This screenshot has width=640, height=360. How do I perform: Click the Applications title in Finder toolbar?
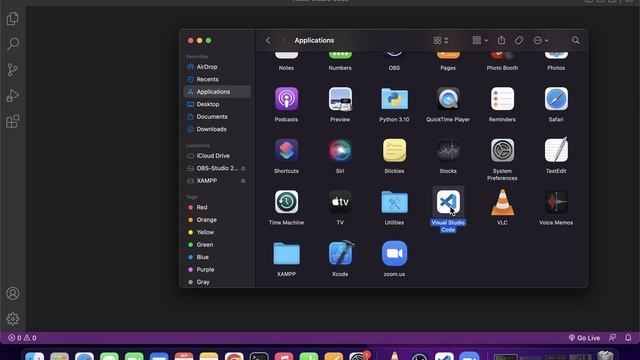pyautogui.click(x=314, y=40)
